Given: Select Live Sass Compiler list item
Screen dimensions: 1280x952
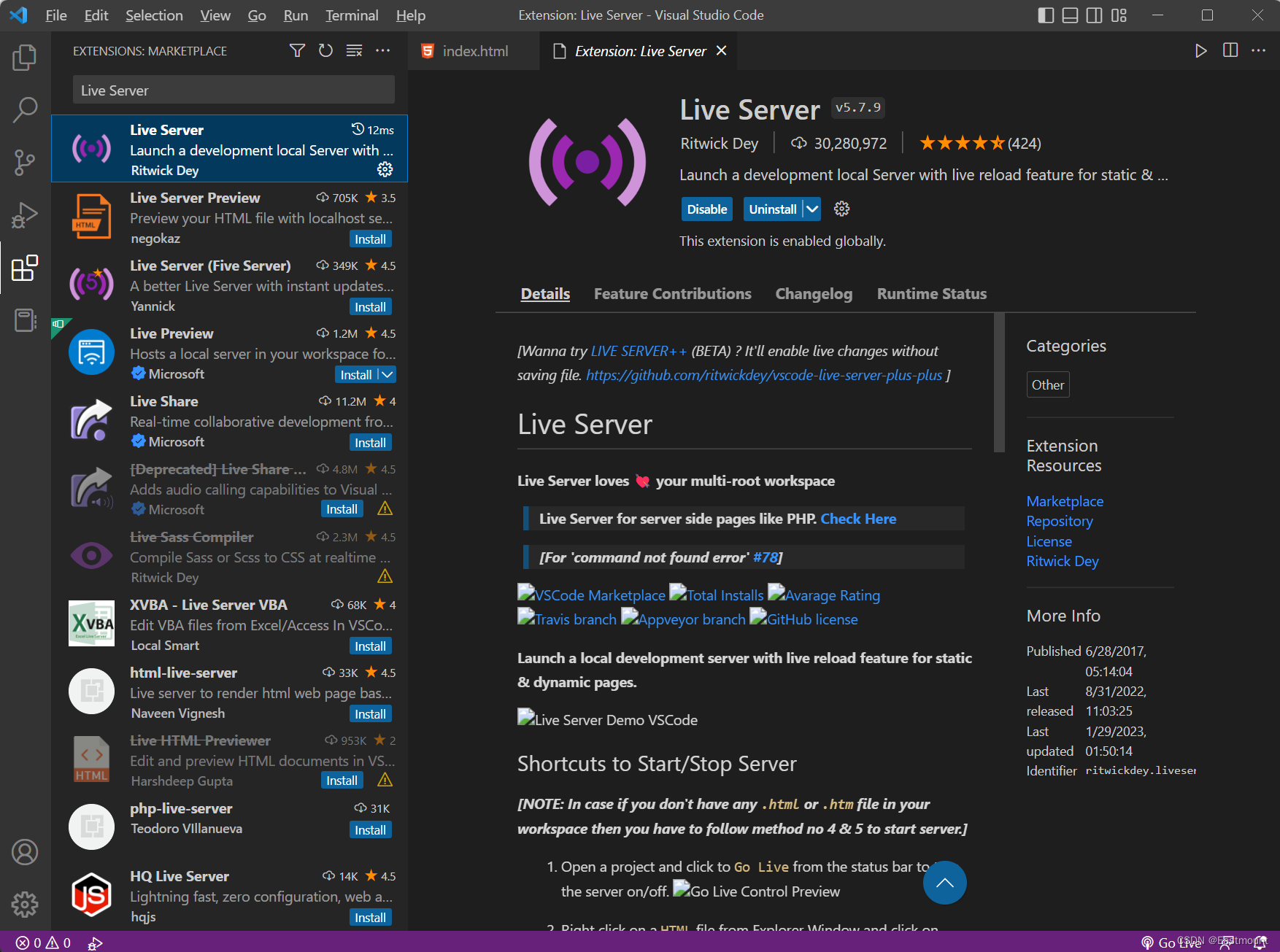Looking at the screenshot, I should click(x=229, y=557).
